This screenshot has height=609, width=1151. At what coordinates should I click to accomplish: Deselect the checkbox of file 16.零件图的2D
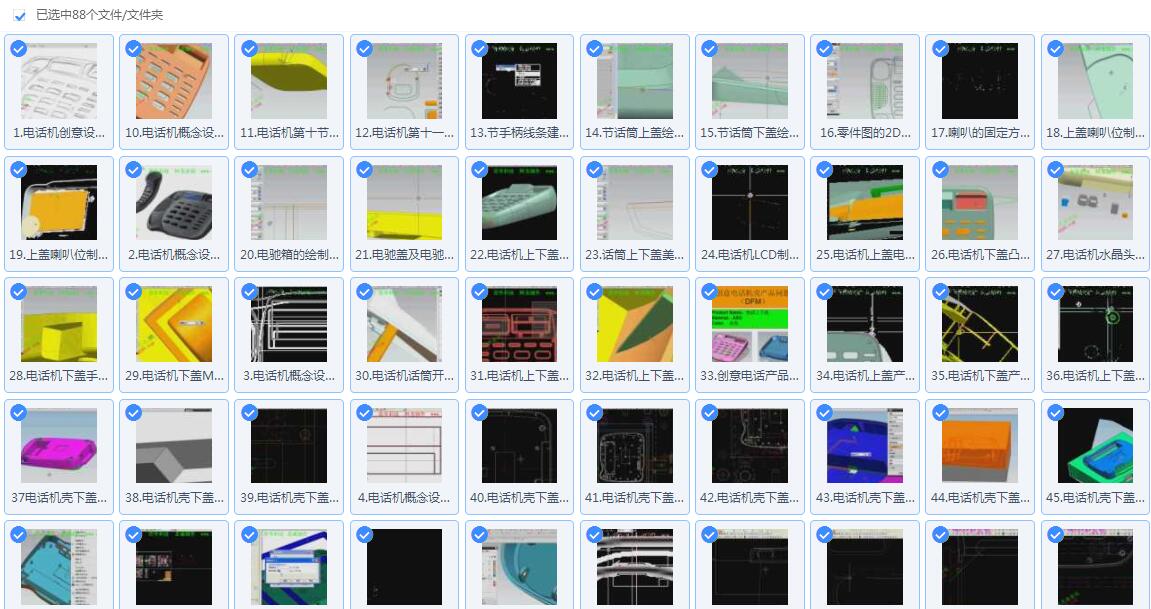[825, 49]
